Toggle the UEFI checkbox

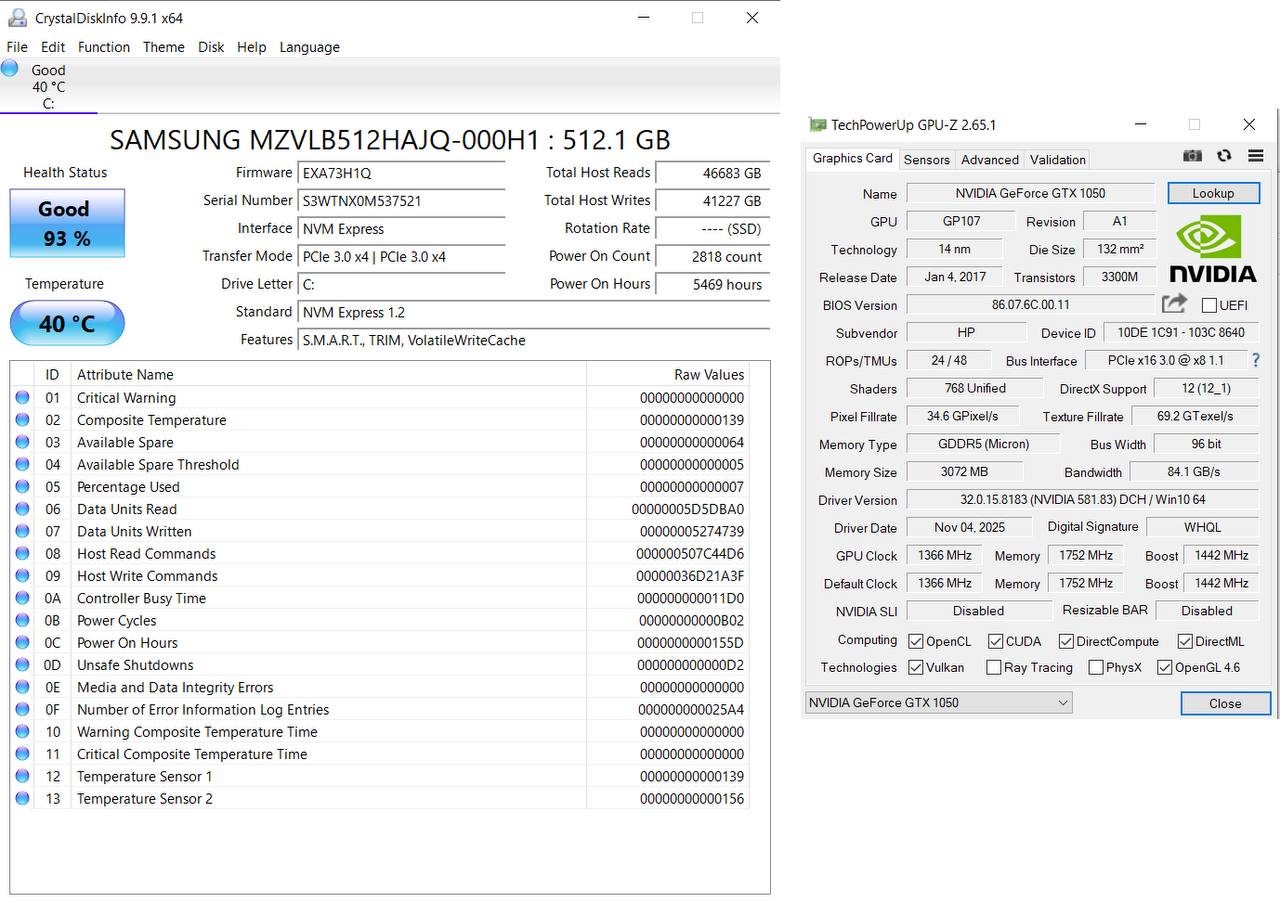[x=1209, y=305]
